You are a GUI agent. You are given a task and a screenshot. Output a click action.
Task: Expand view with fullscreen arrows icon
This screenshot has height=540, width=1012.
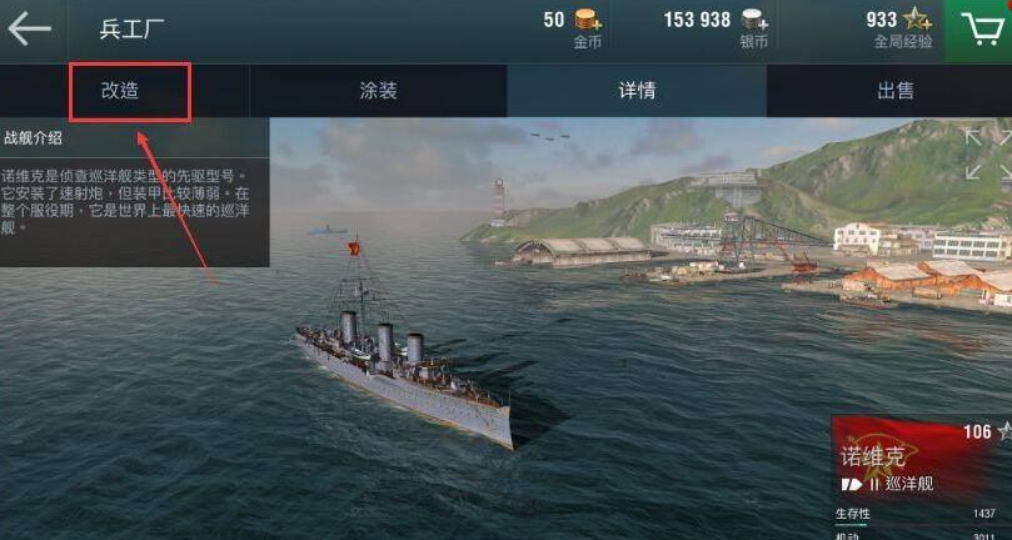pos(988,154)
